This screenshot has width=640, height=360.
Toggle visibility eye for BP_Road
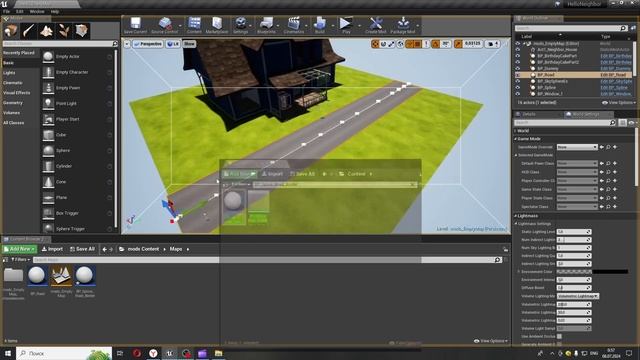[518, 75]
